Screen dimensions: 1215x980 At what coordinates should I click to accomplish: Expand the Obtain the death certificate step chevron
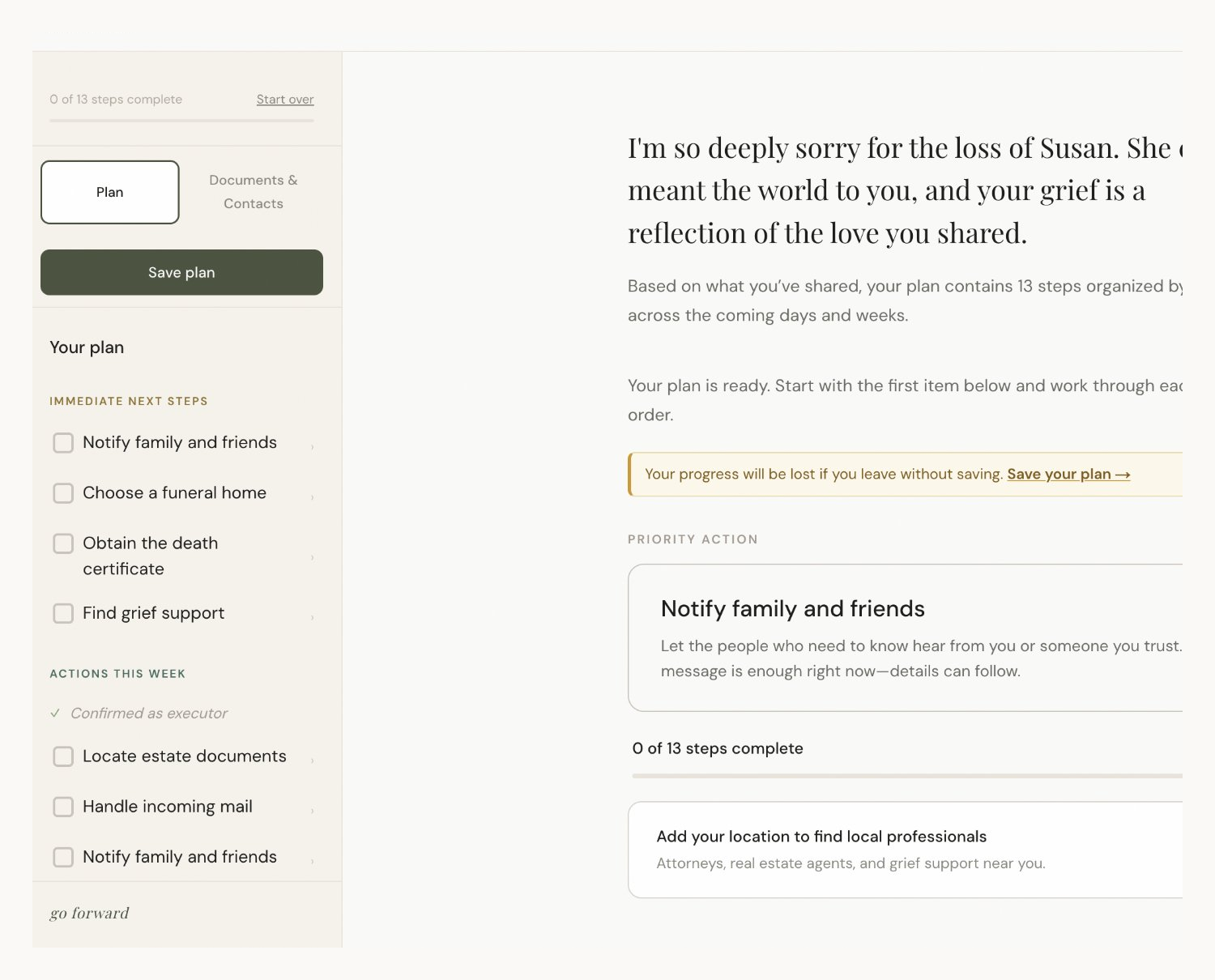tap(313, 557)
